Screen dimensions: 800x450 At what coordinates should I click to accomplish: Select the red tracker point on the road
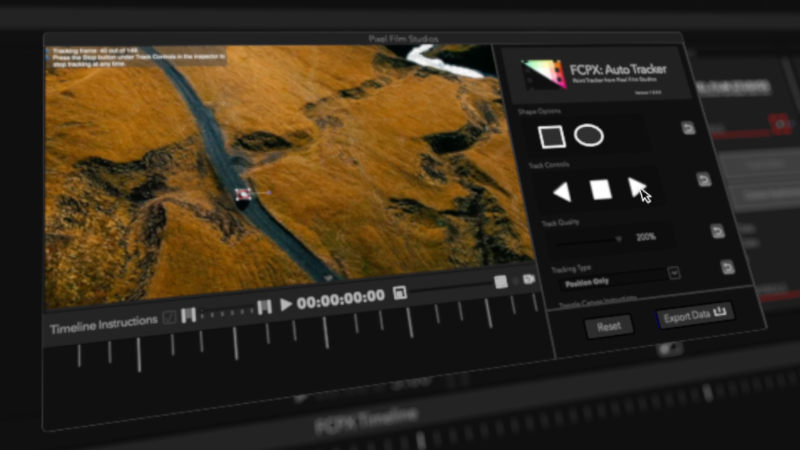pos(243,194)
